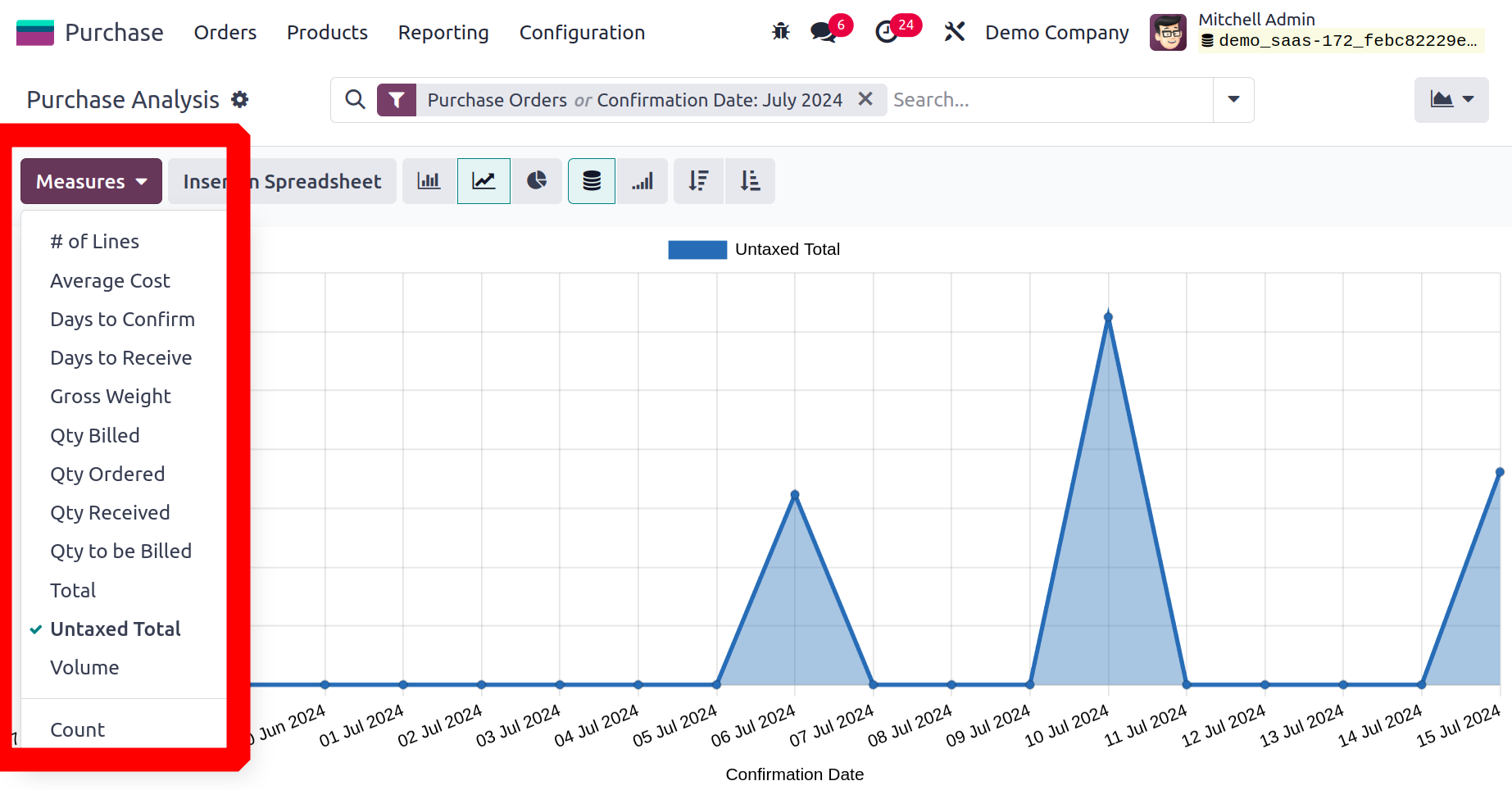The image size is (1512, 790).
Task: Toggle the stacked chart option
Action: 591,181
